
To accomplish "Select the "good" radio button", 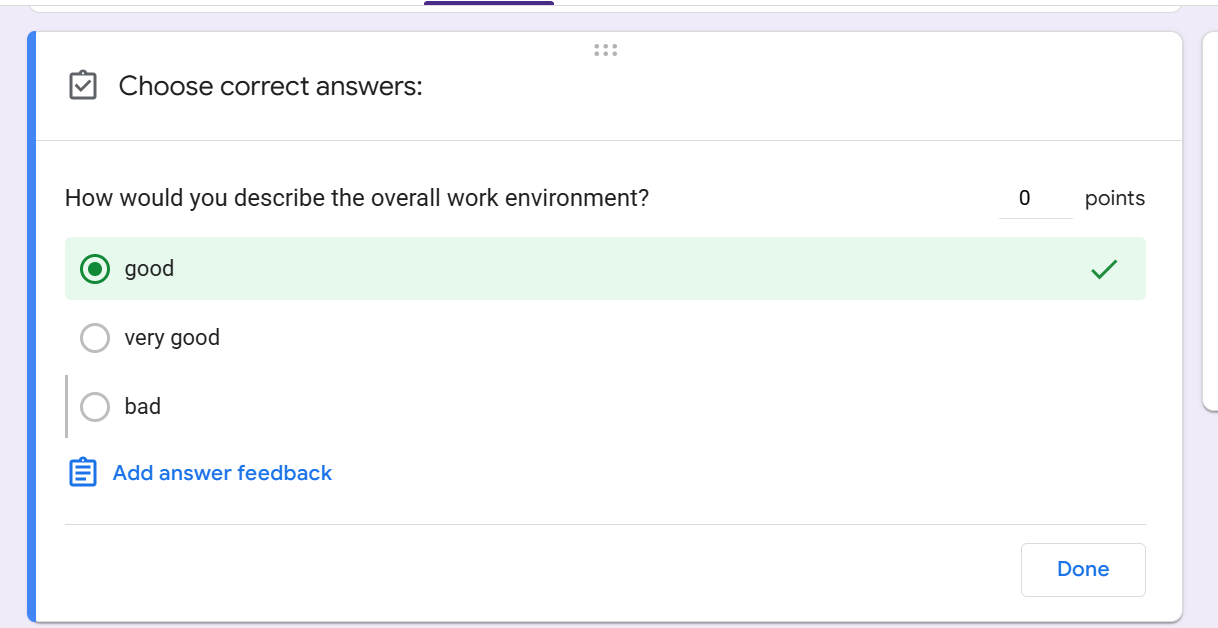I will (95, 269).
